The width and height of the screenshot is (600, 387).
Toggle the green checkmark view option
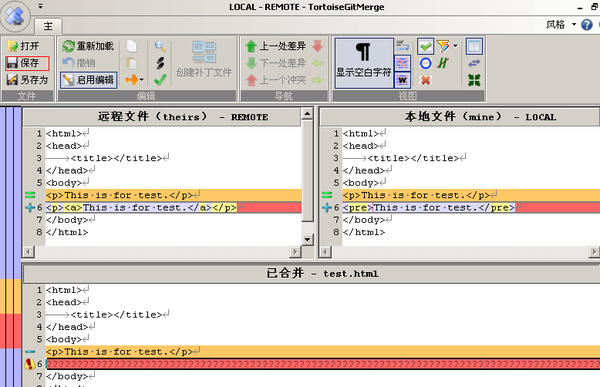point(426,46)
